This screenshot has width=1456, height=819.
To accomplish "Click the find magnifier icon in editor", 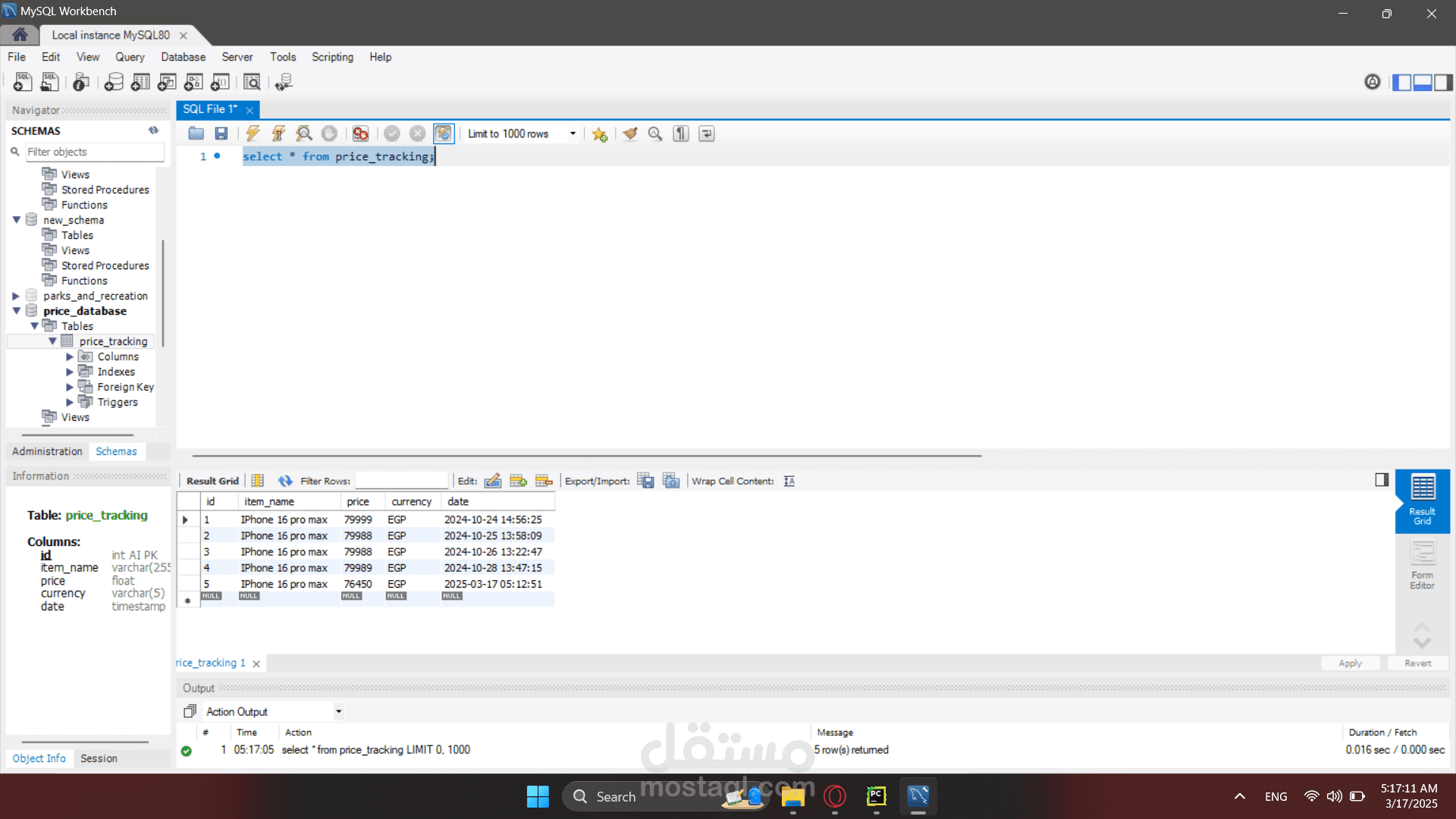I will pos(655,134).
